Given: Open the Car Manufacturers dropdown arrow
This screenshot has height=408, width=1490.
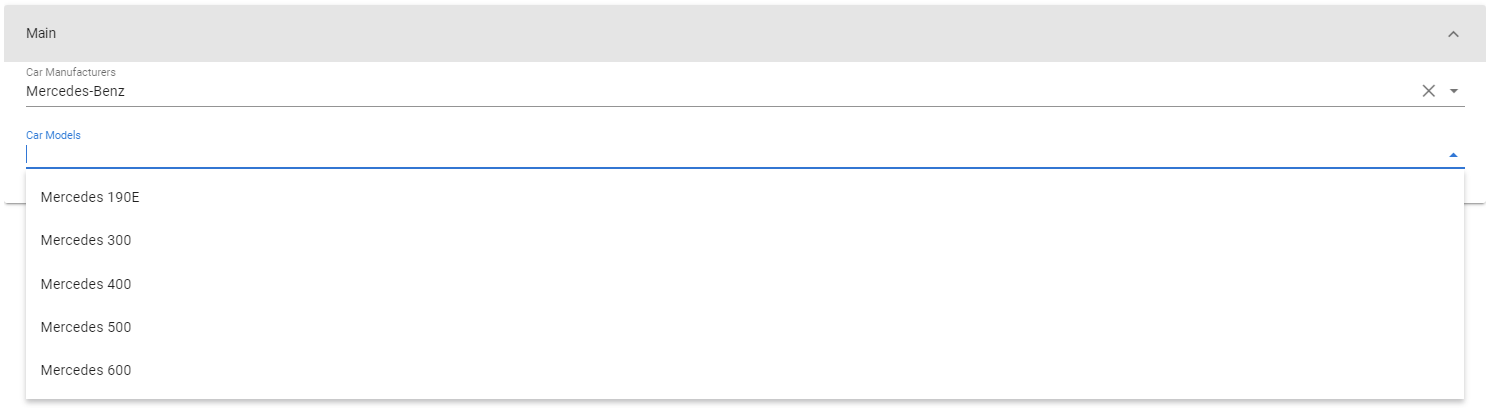Looking at the screenshot, I should coord(1454,91).
